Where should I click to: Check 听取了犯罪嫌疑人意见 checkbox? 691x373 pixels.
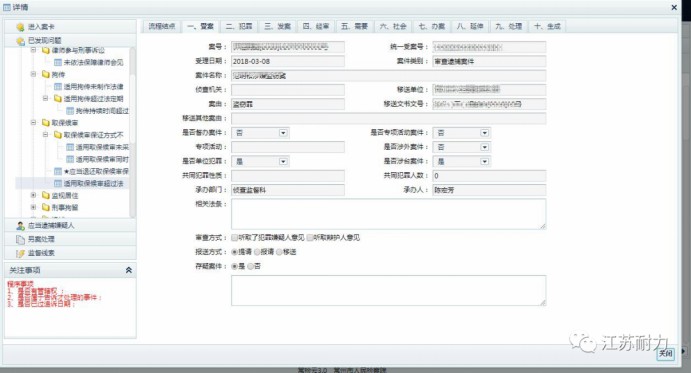coord(234,238)
